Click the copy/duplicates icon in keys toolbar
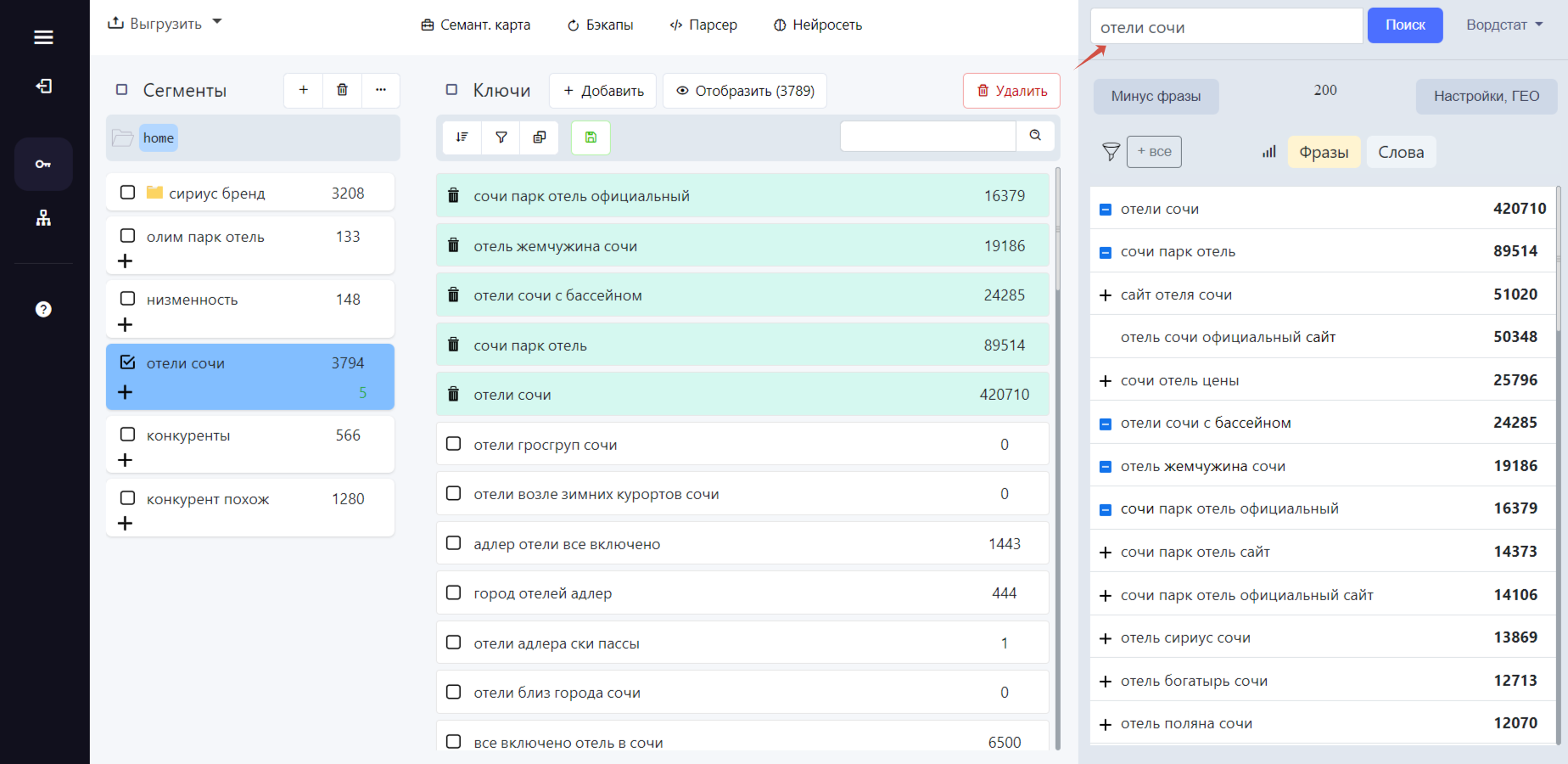Image resolution: width=1568 pixels, height=764 pixels. coord(540,137)
